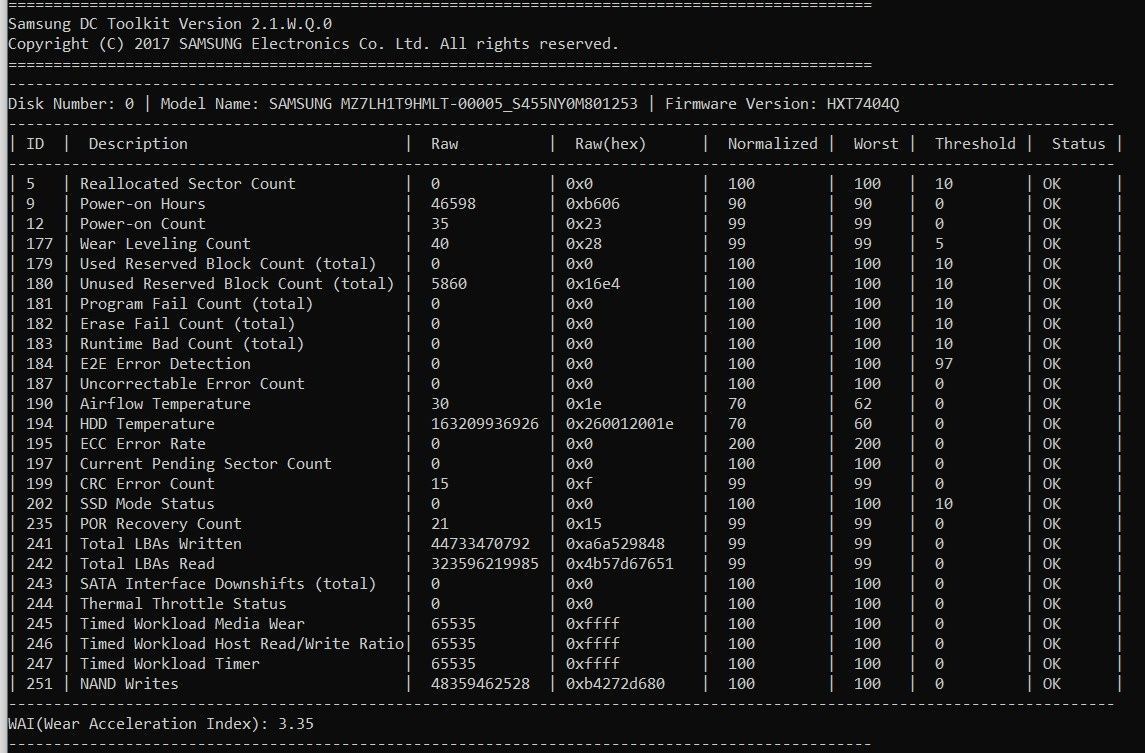Click 'Timed Workload Media Wear' description

coord(192,624)
